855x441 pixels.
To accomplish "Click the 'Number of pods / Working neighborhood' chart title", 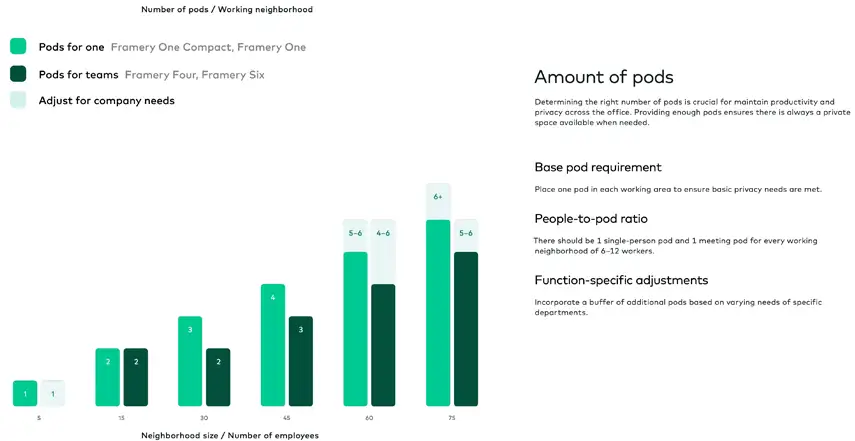I will point(227,9).
